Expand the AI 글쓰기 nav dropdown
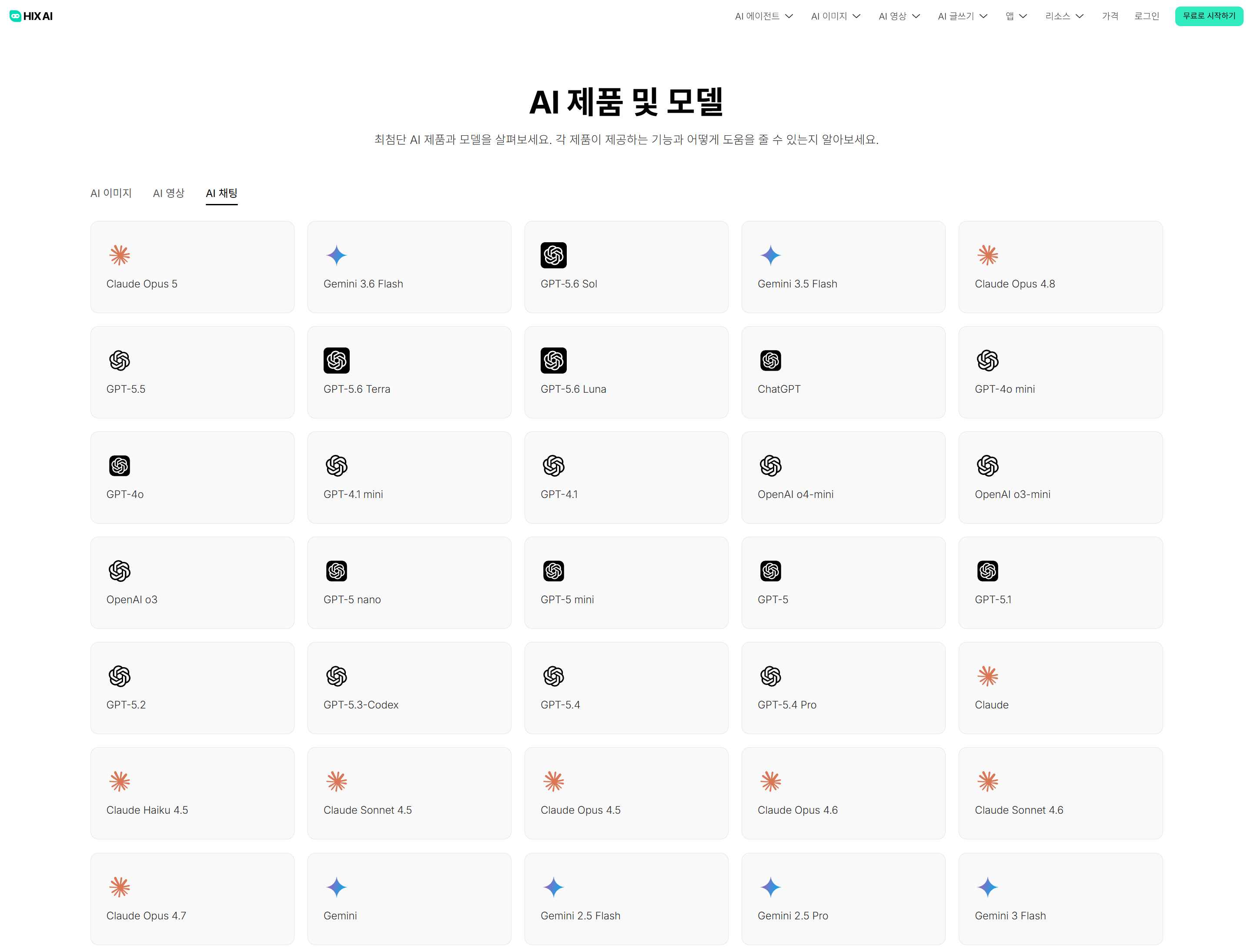The image size is (1254, 952). point(963,16)
